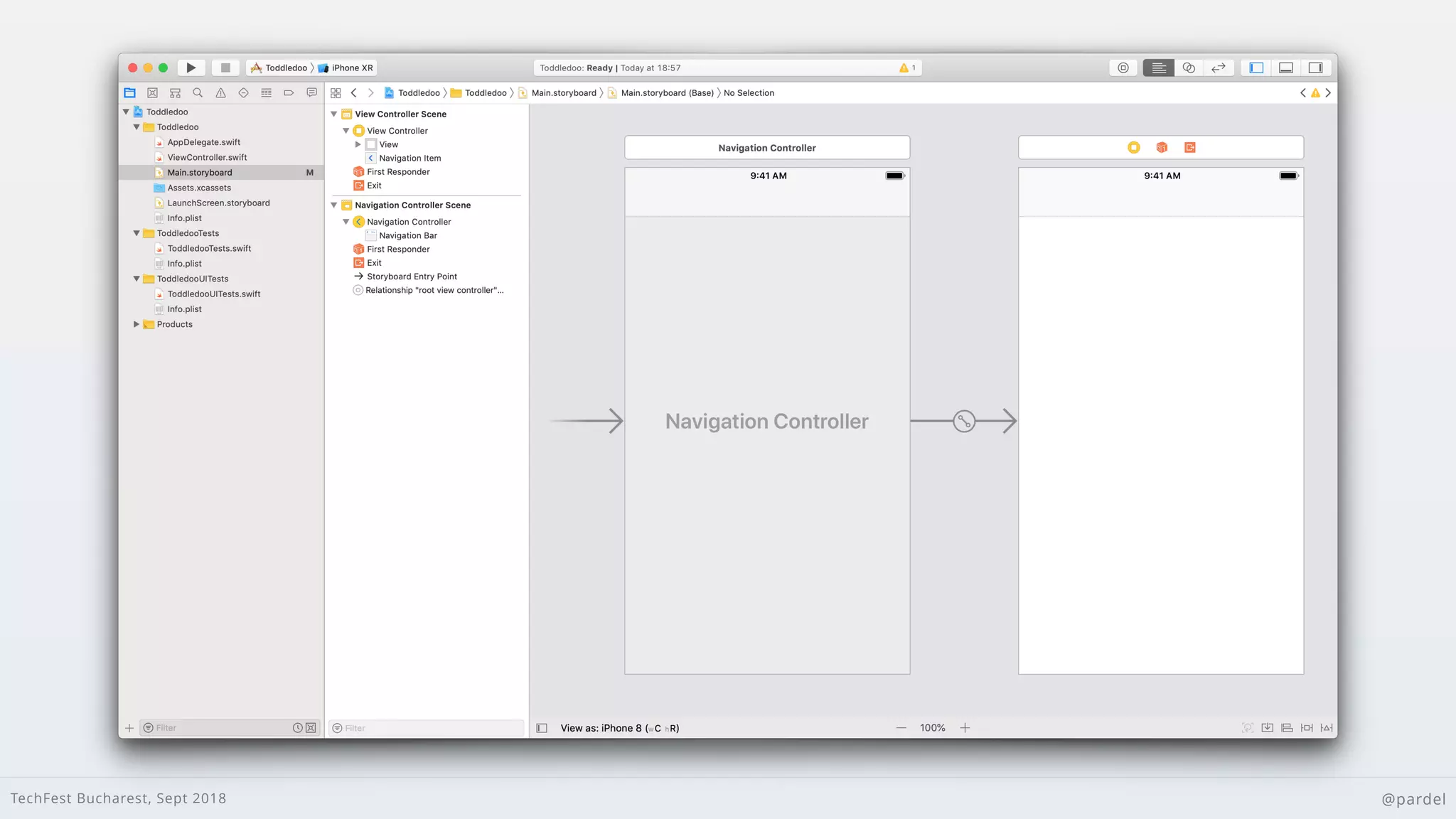Switch to the Assistant editor icon
1456x819 pixels.
pos(1189,68)
